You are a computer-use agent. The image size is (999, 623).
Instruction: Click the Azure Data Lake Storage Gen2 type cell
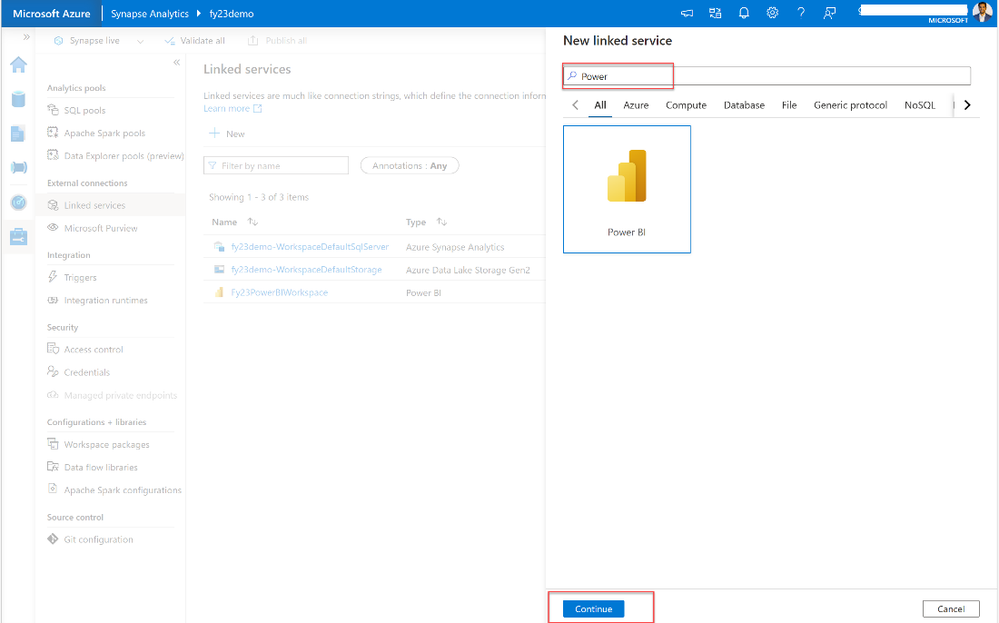pyautogui.click(x=468, y=269)
